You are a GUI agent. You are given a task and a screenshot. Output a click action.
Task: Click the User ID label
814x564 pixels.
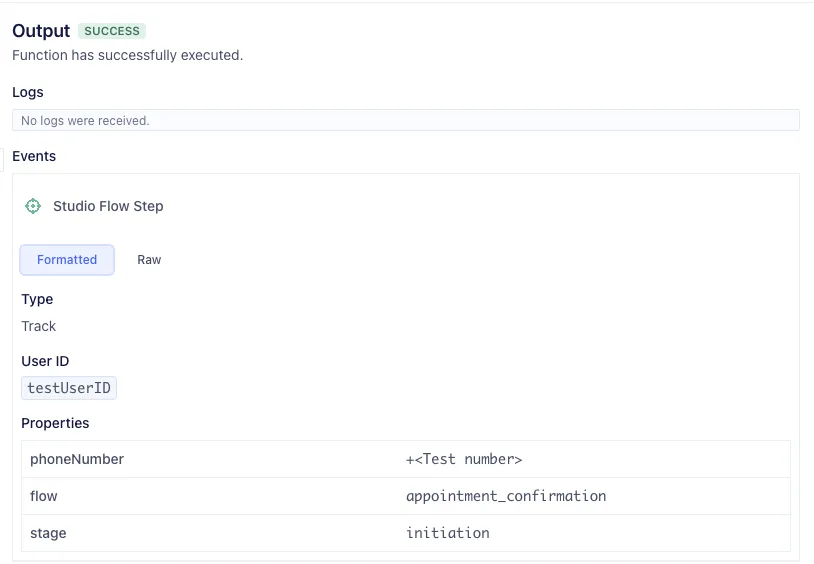(x=45, y=361)
